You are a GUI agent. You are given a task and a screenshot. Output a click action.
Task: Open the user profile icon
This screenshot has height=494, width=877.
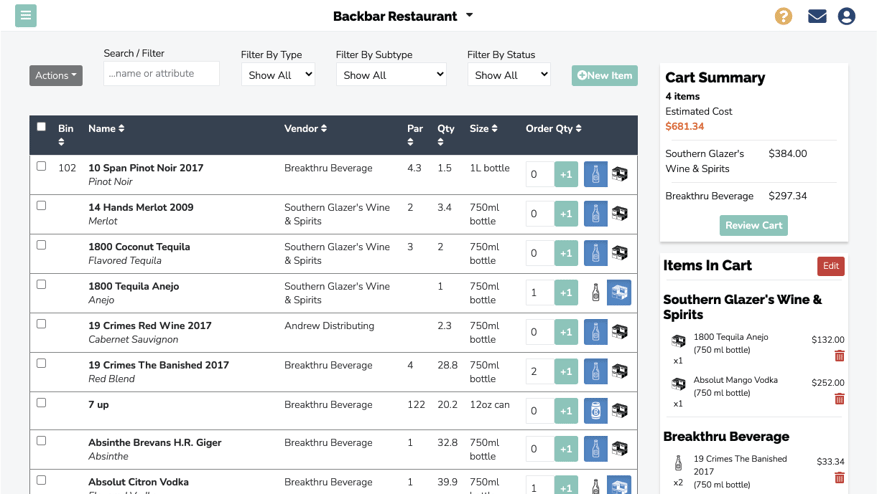[x=846, y=16]
